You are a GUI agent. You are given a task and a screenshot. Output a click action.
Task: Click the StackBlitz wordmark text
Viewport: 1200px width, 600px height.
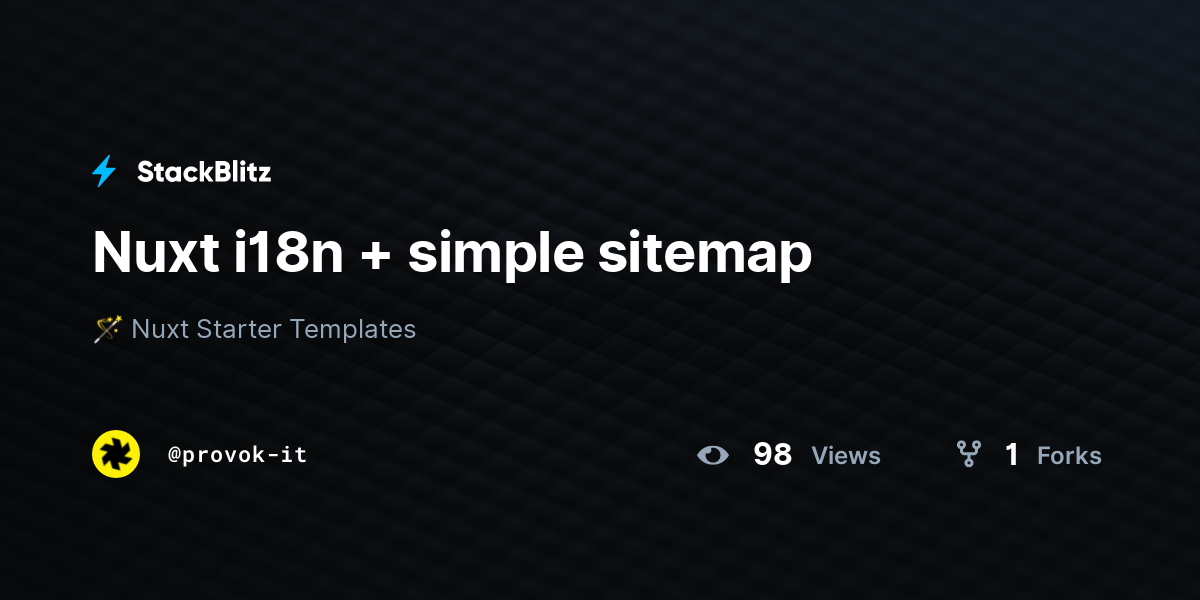coord(204,172)
